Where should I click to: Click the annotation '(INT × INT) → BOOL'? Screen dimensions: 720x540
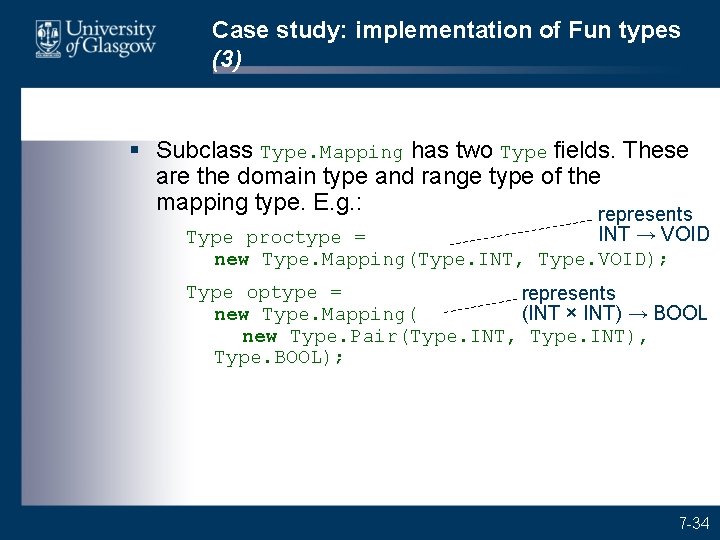pyautogui.click(x=614, y=313)
